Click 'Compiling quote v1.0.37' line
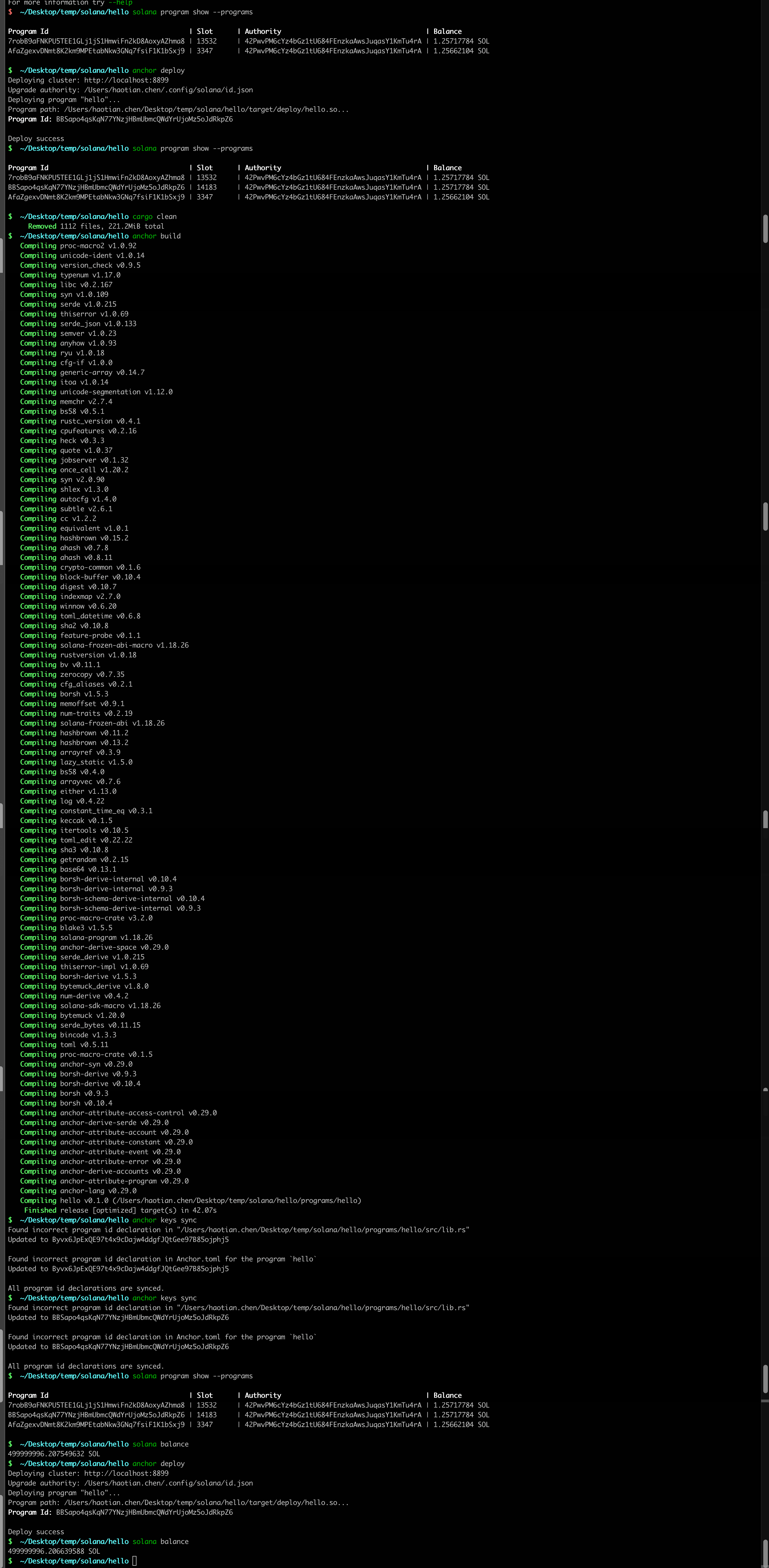769x1568 pixels. (x=66, y=450)
